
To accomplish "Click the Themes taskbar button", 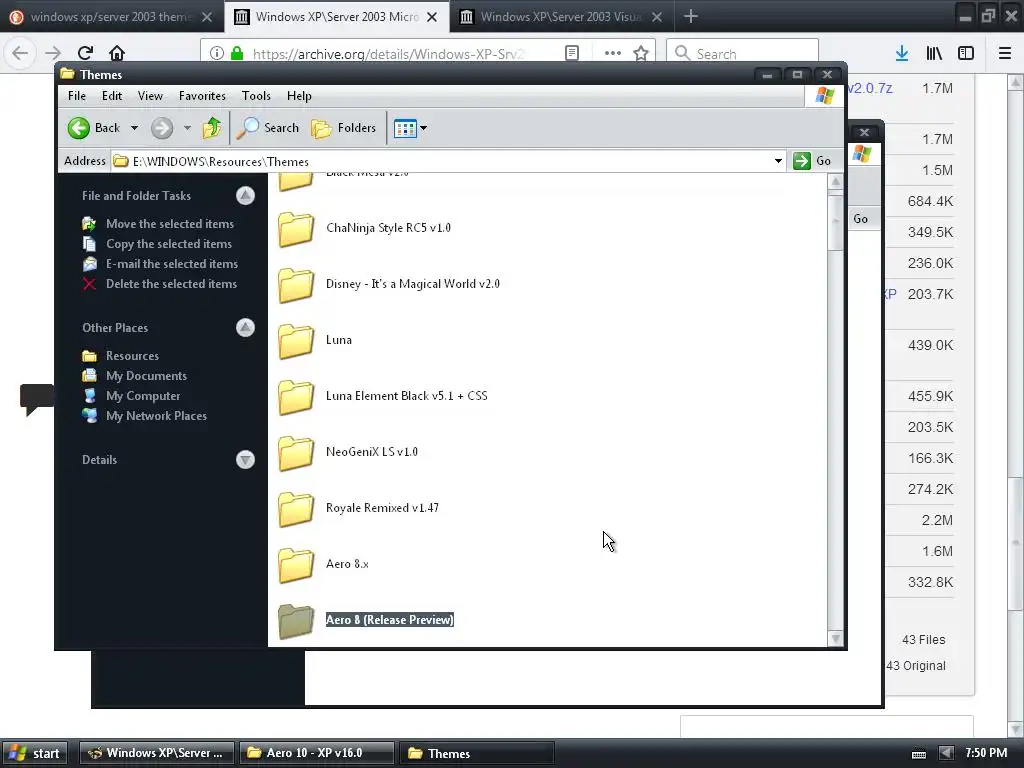I will point(477,753).
